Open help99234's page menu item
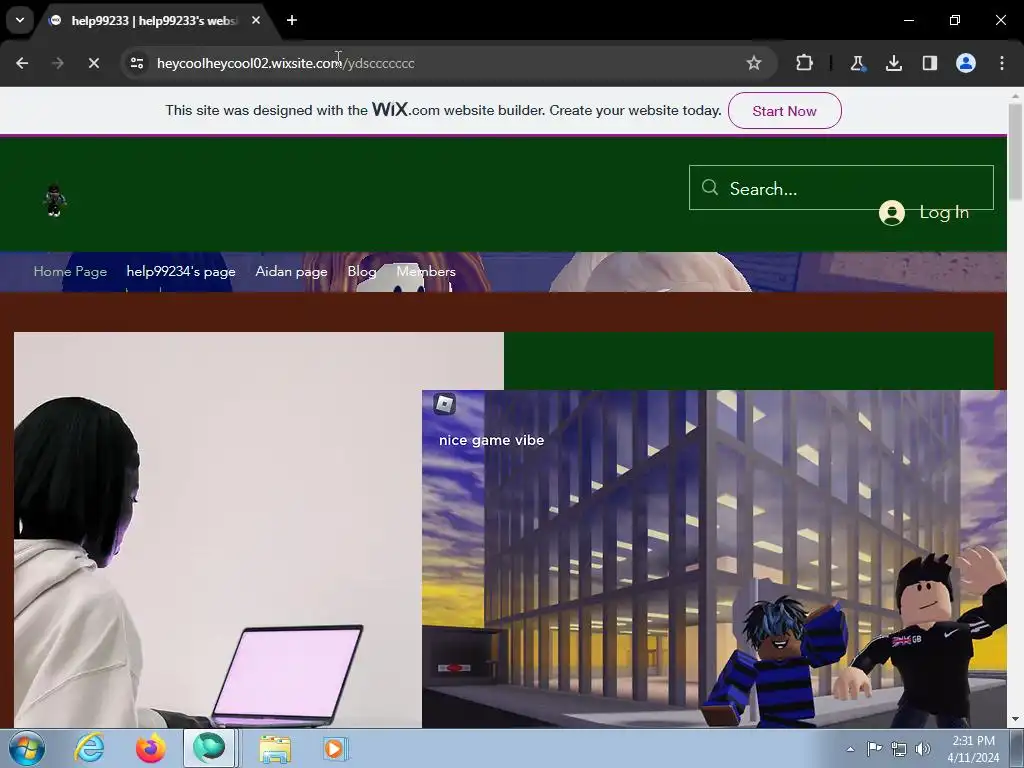 click(x=181, y=271)
